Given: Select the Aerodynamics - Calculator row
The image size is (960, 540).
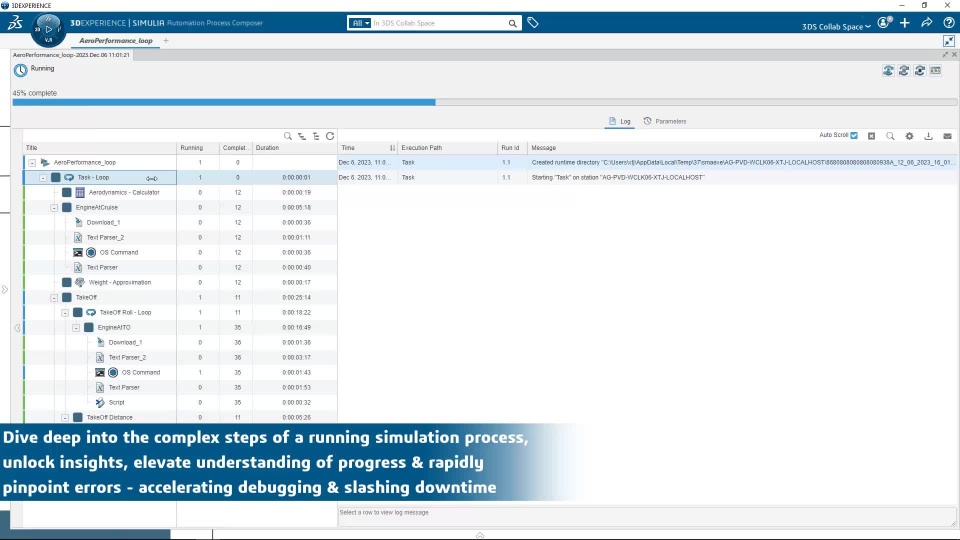Looking at the screenshot, I should point(180,192).
